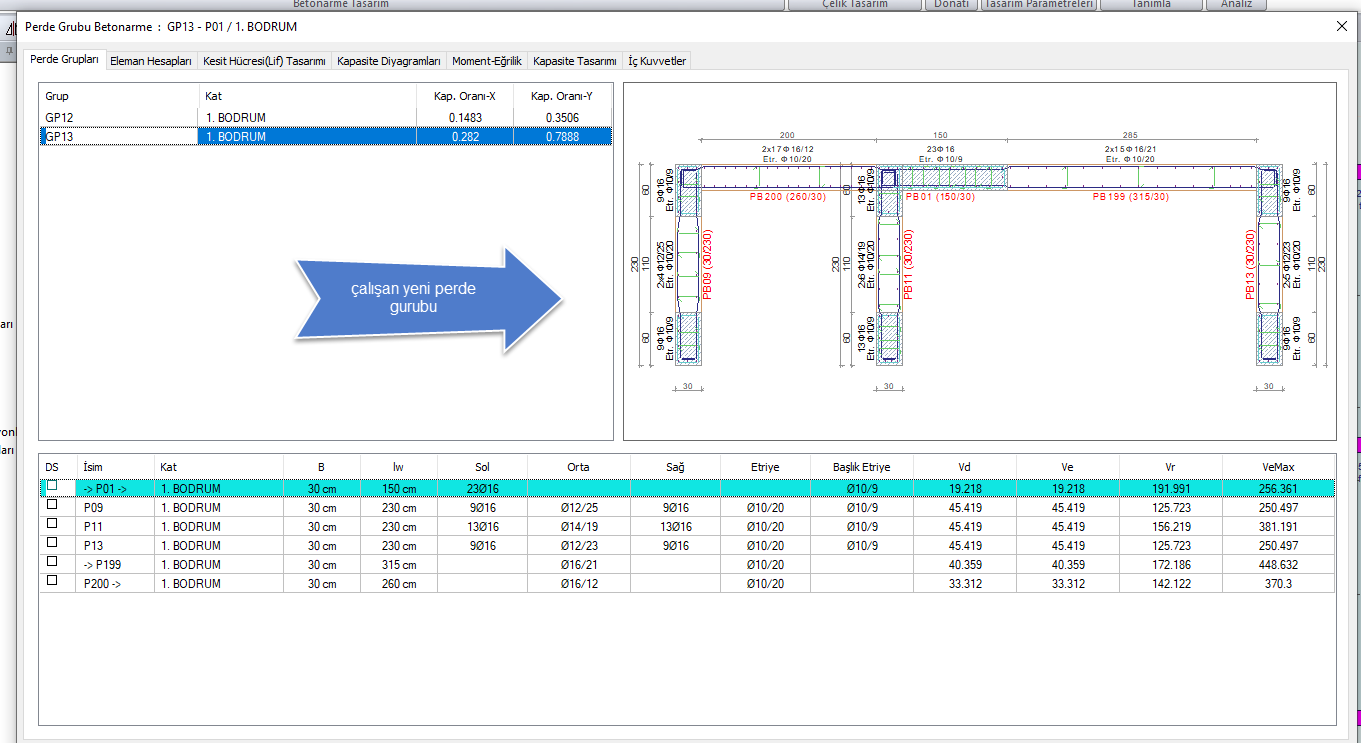
Task: Select the P09 name cell
Action: [x=114, y=507]
